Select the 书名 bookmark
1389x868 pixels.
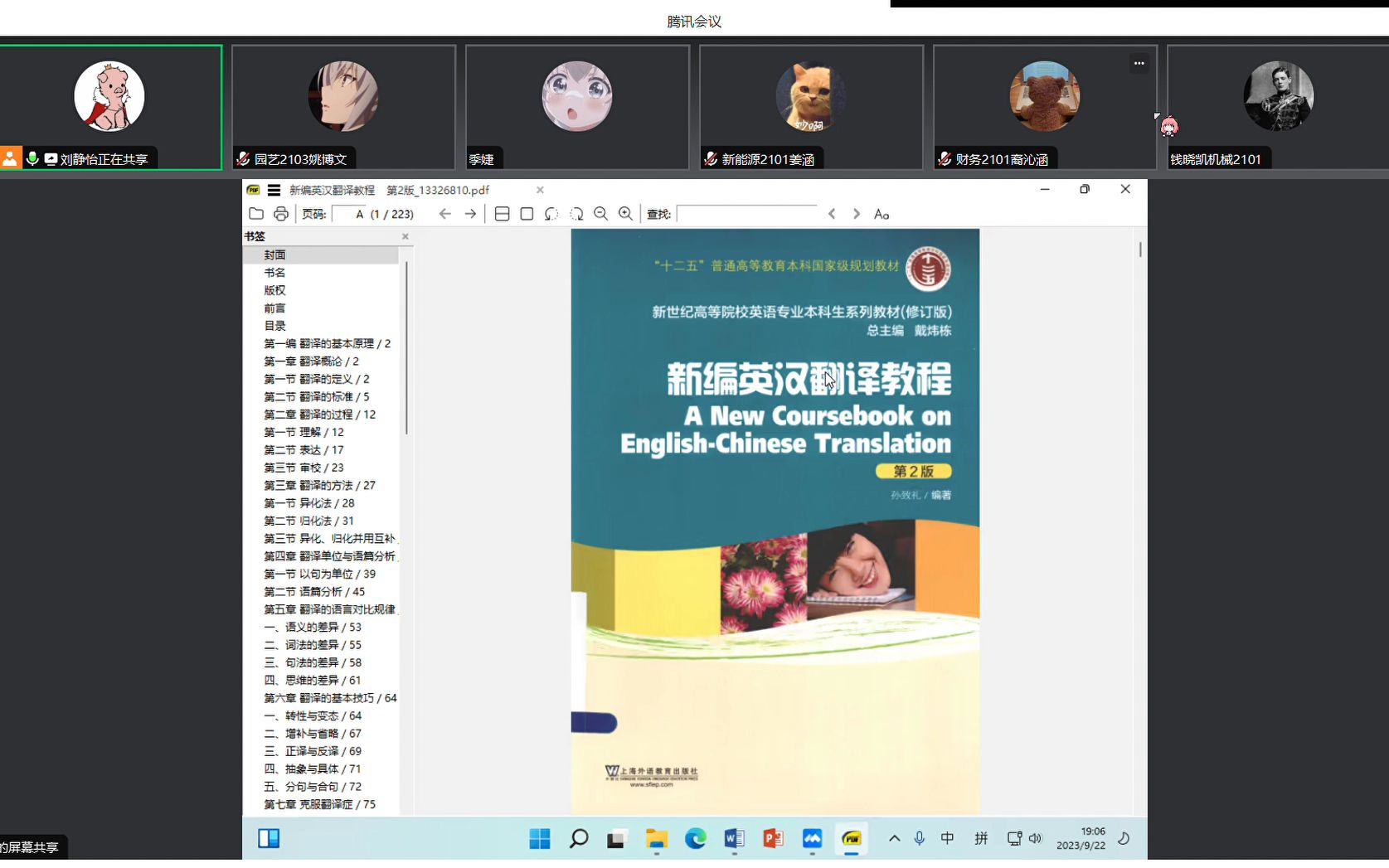(x=274, y=273)
